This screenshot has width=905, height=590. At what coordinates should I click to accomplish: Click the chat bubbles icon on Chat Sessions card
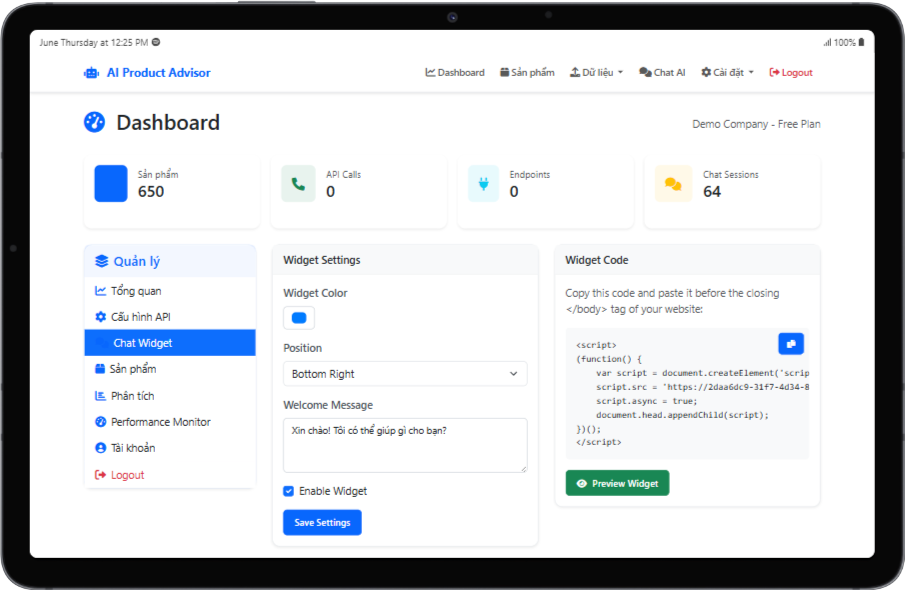pyautogui.click(x=673, y=184)
